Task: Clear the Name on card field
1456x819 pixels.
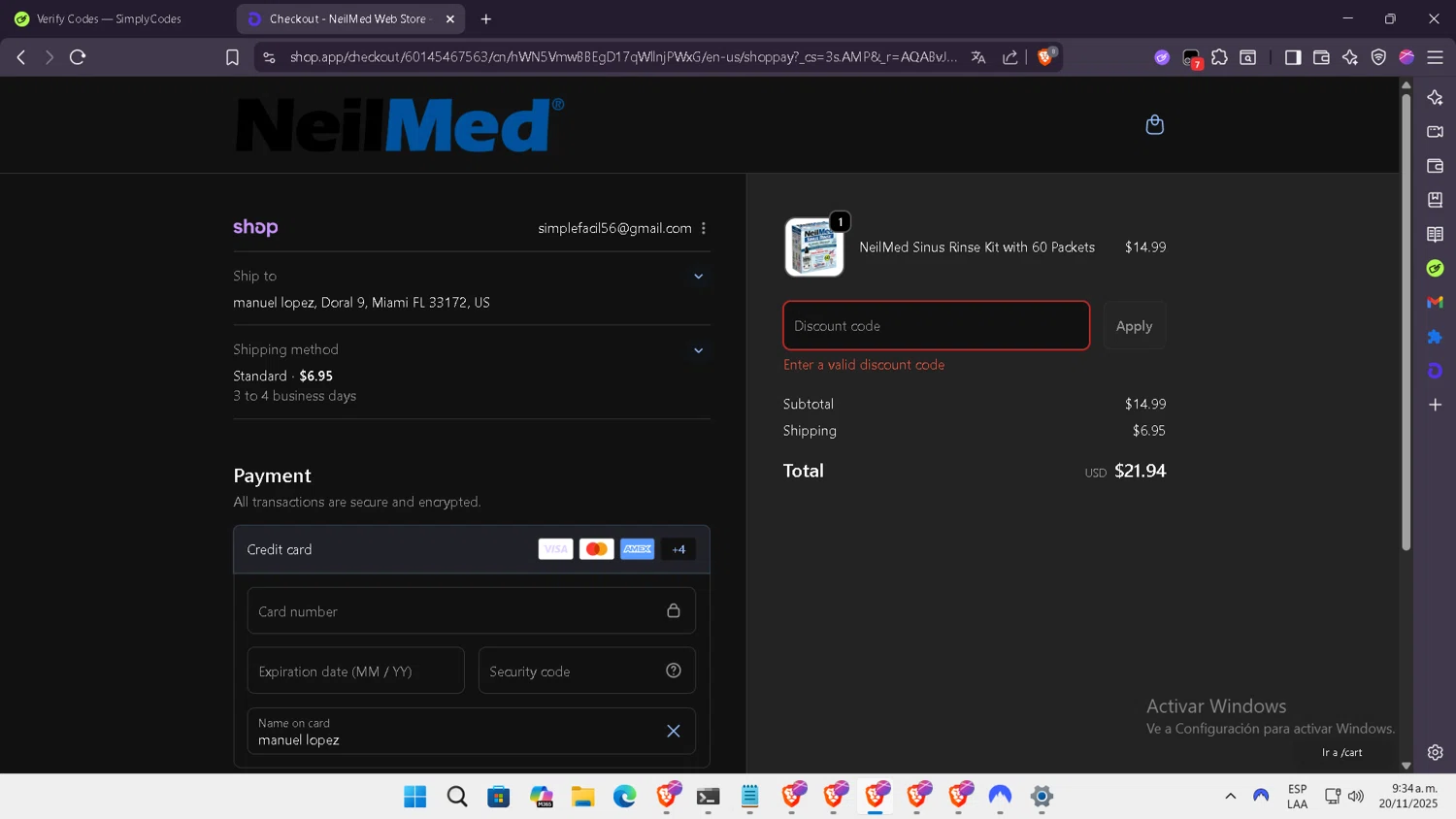Action: 674,731
